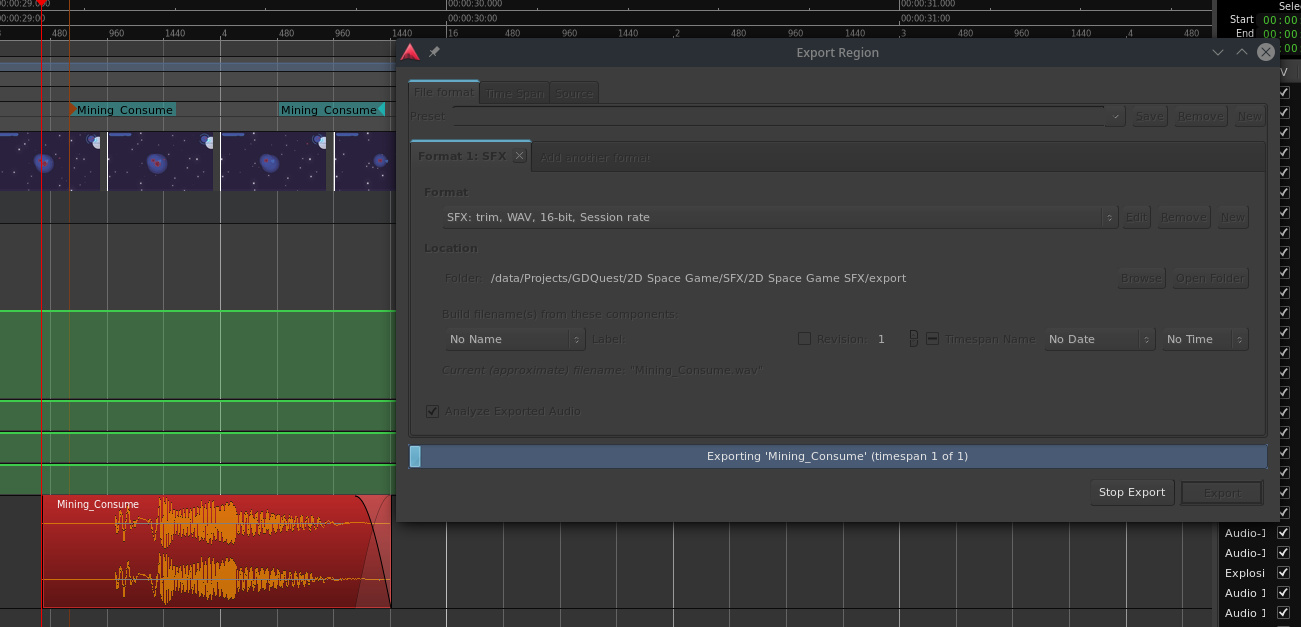This screenshot has width=1301, height=627.
Task: Click the export progress bar
Action: point(837,456)
